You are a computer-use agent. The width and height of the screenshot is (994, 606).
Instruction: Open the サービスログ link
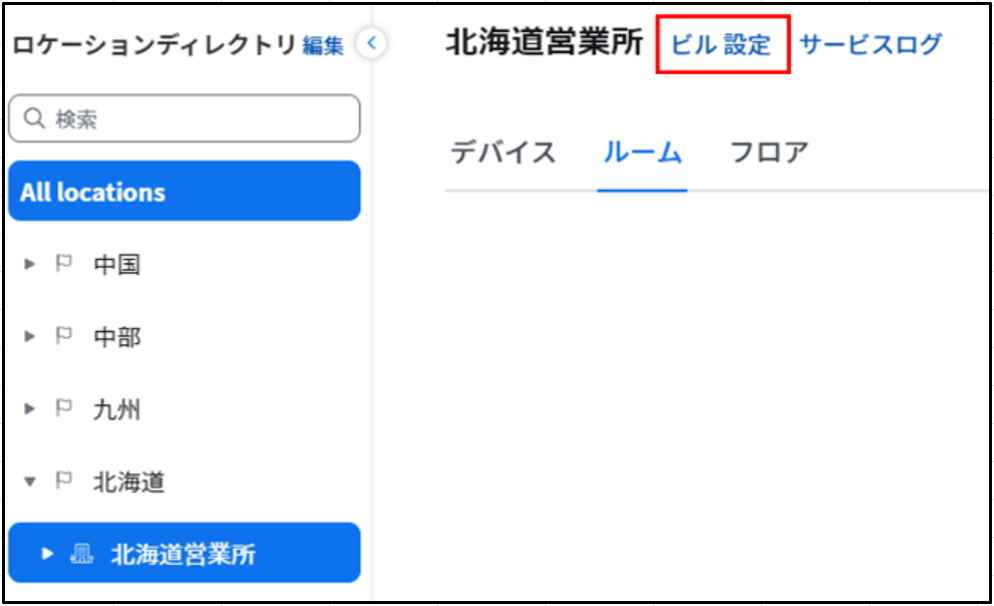click(x=870, y=44)
